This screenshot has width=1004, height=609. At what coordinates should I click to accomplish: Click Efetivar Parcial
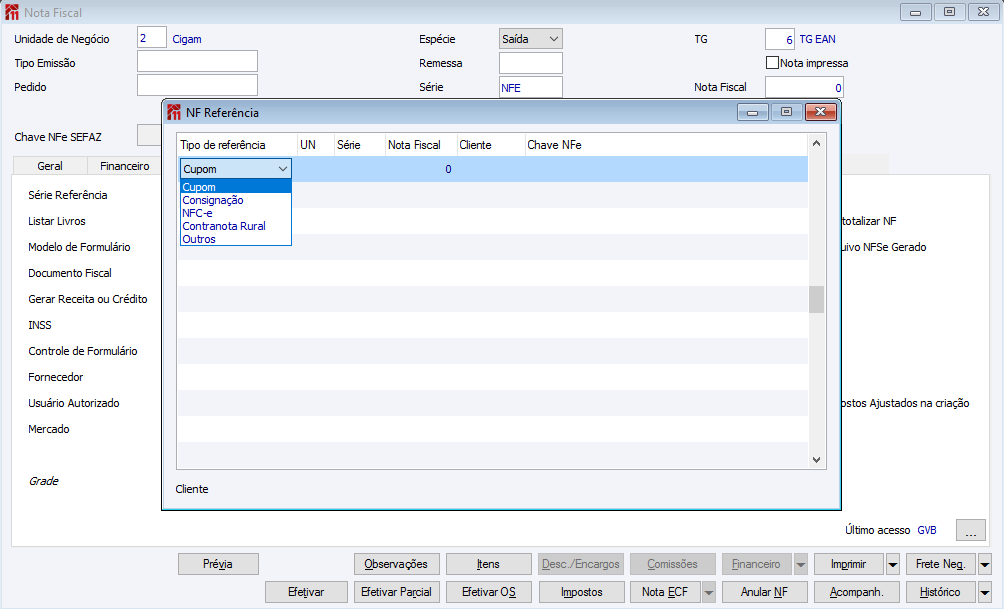coord(396,592)
